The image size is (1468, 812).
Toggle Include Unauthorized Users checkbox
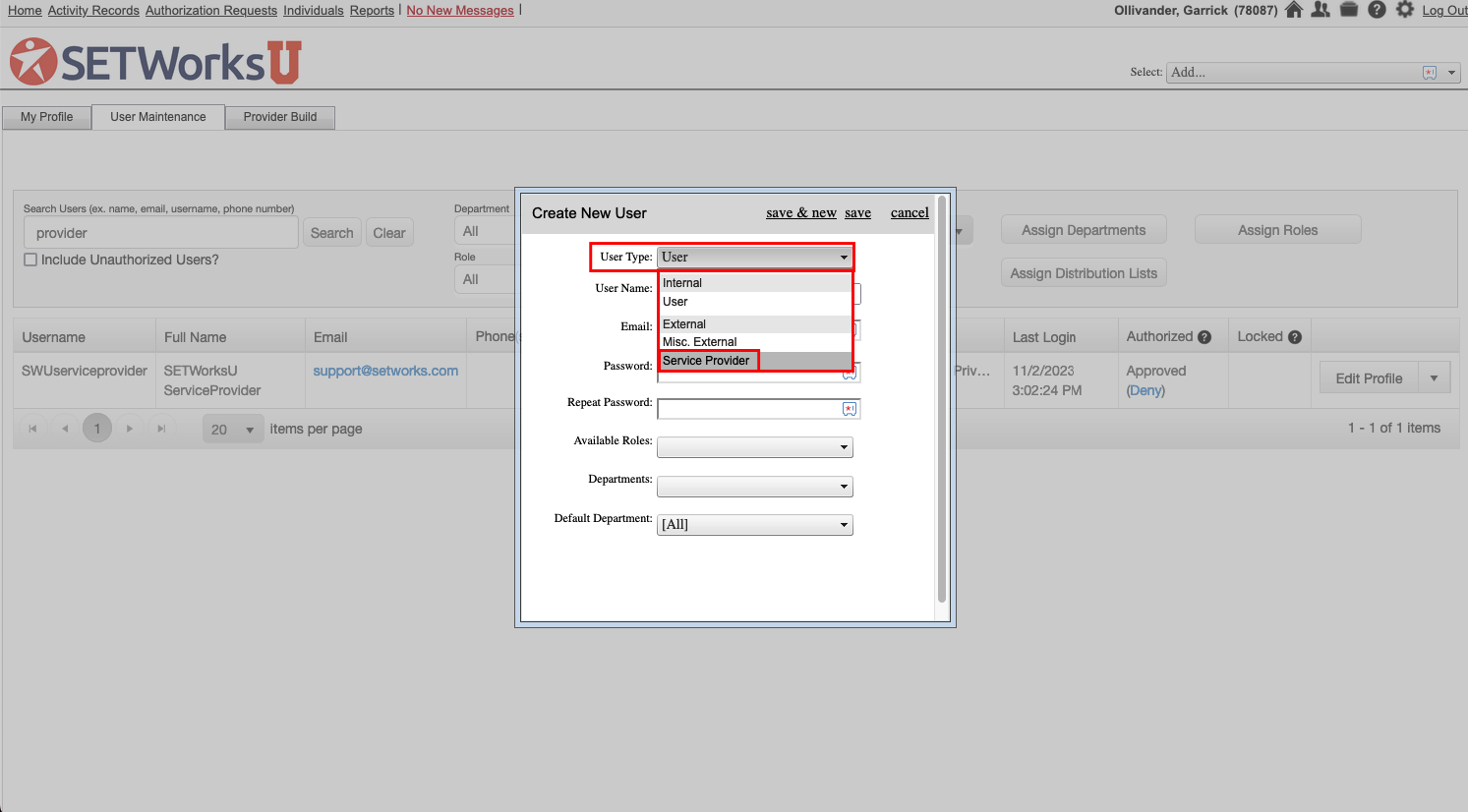click(30, 260)
